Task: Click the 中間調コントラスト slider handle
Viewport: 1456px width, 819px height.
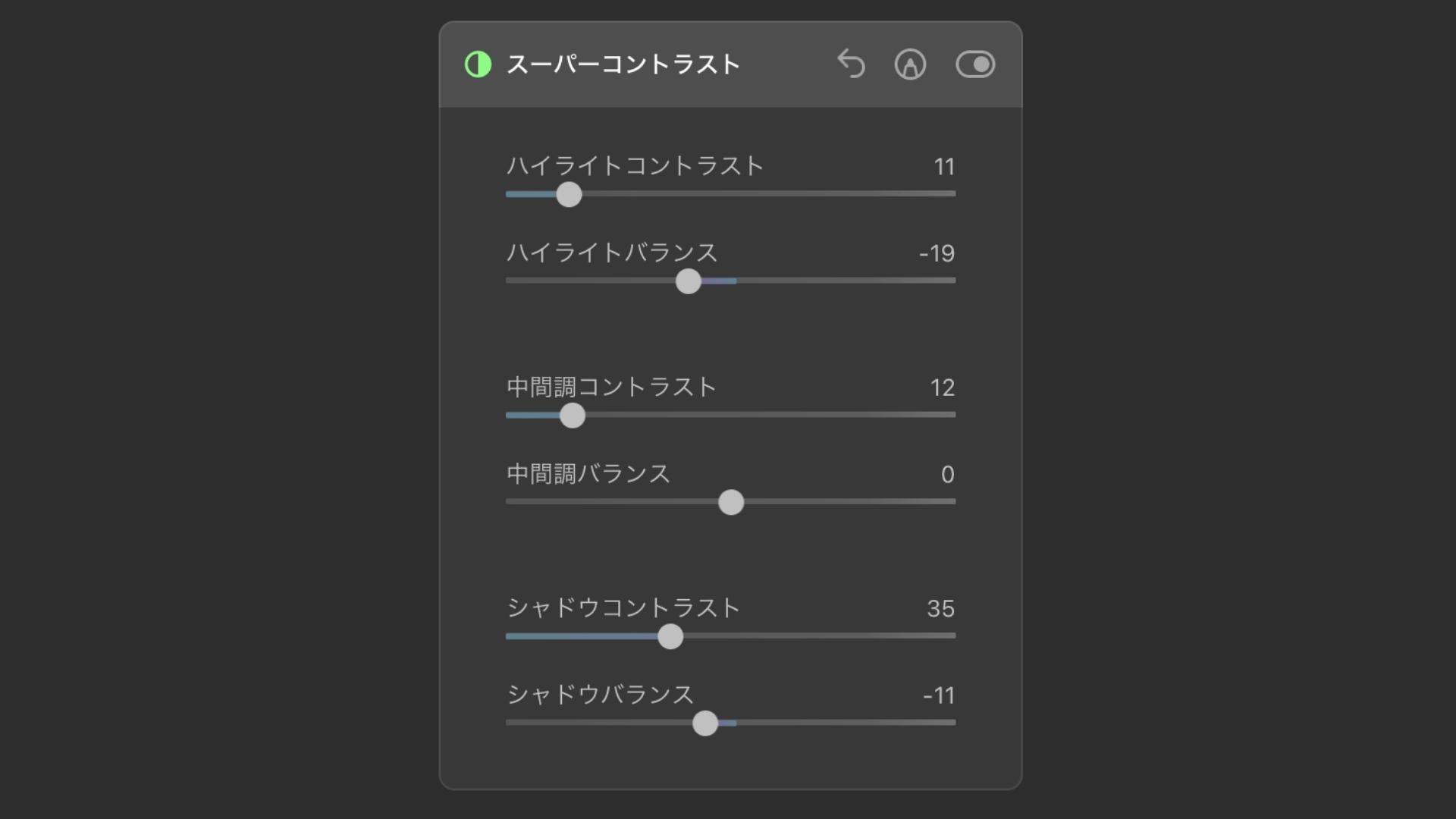Action: pyautogui.click(x=573, y=416)
